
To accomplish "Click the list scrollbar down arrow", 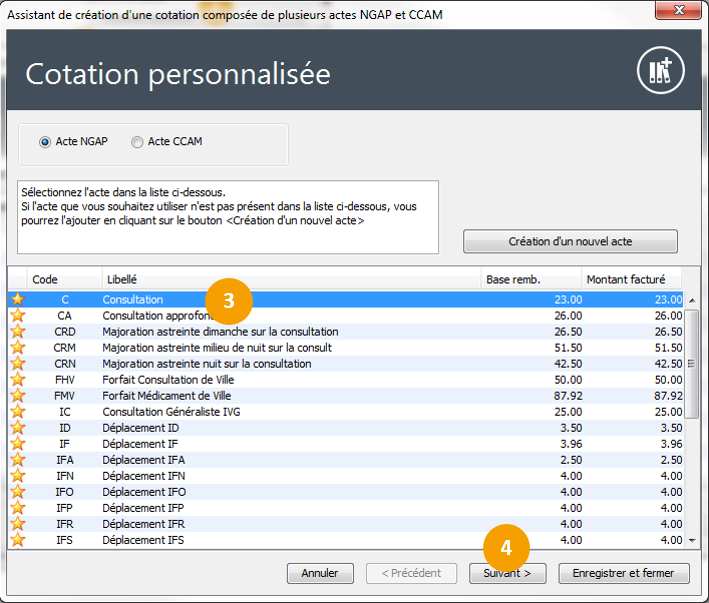I will click(x=692, y=540).
